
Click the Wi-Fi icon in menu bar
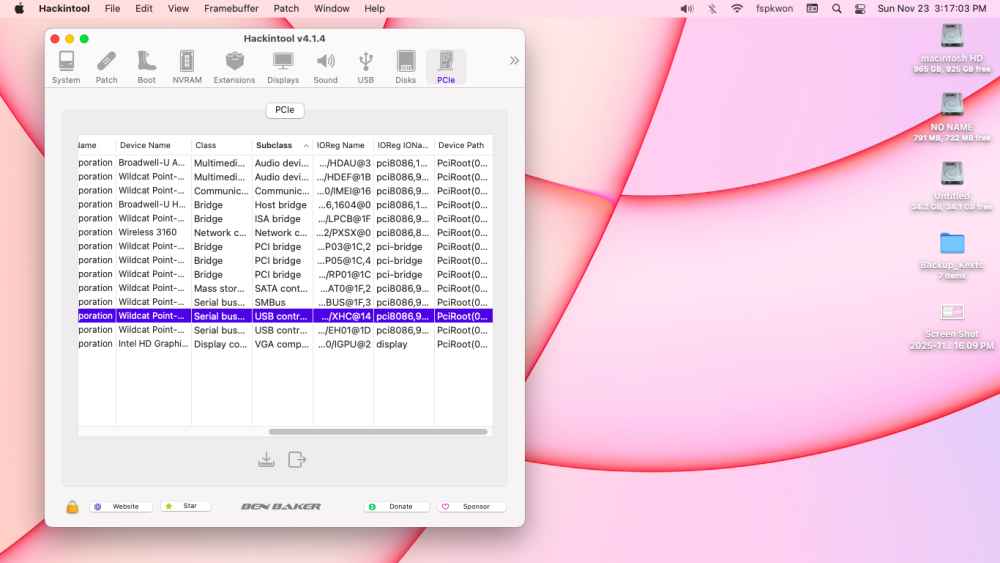click(737, 8)
